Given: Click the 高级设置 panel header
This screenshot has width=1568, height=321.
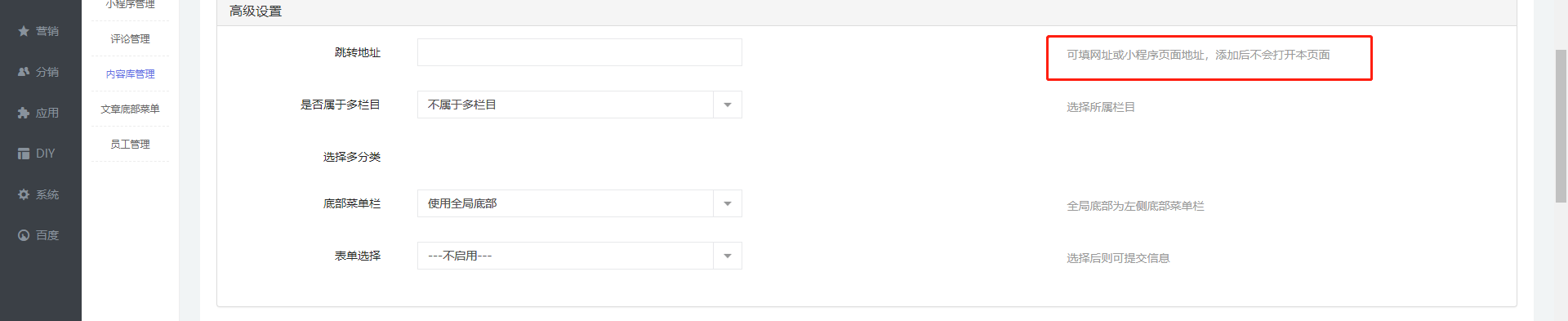Looking at the screenshot, I should tap(866, 11).
